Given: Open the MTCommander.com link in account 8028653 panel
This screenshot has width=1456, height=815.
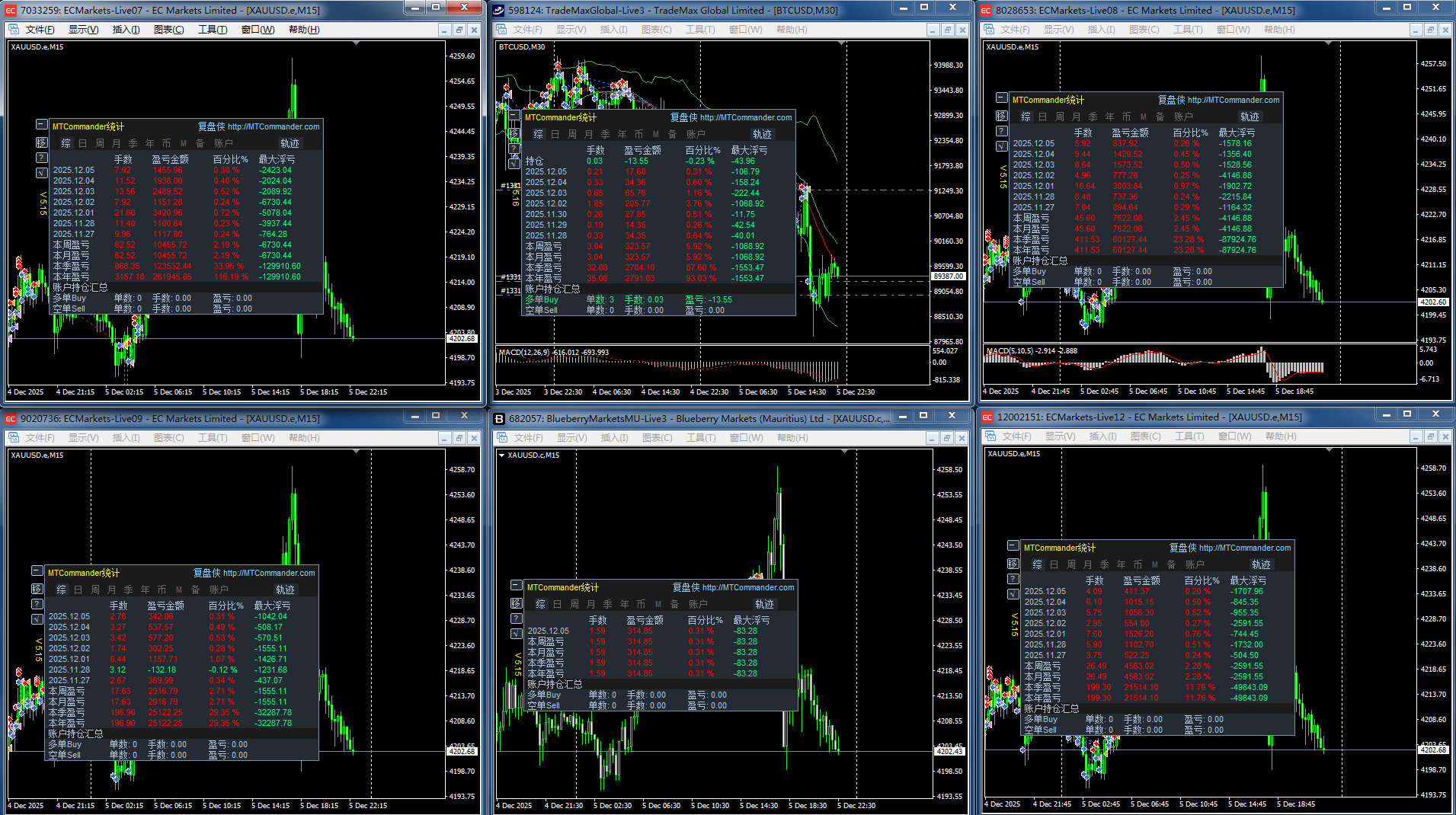Looking at the screenshot, I should pos(1234,100).
